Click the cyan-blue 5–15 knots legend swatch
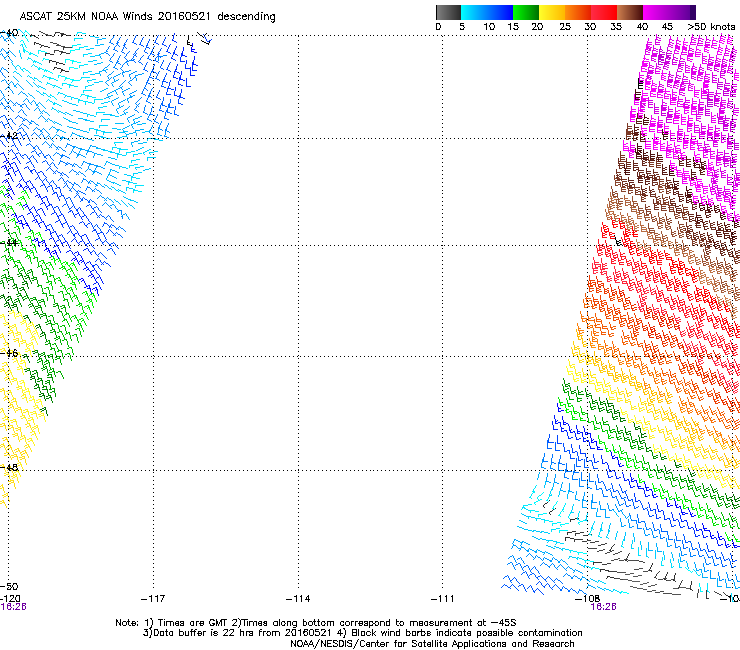Viewport: 740px width, 650px height. 487,12
